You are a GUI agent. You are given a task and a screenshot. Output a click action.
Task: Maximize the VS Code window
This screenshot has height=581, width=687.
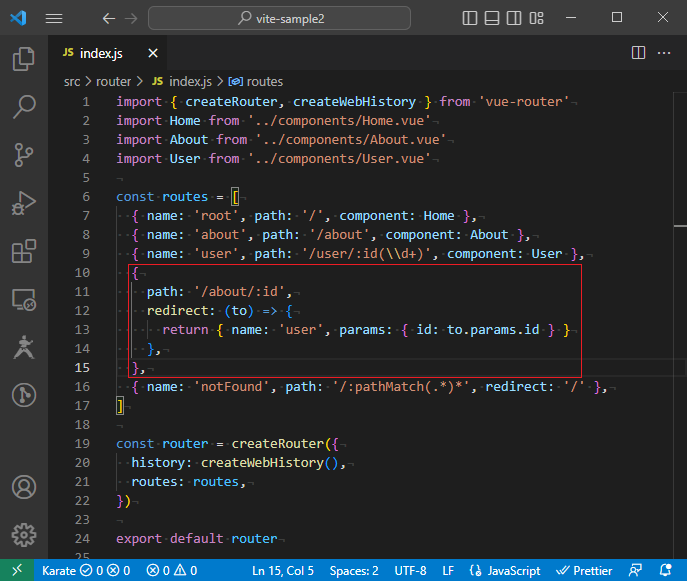point(617,18)
